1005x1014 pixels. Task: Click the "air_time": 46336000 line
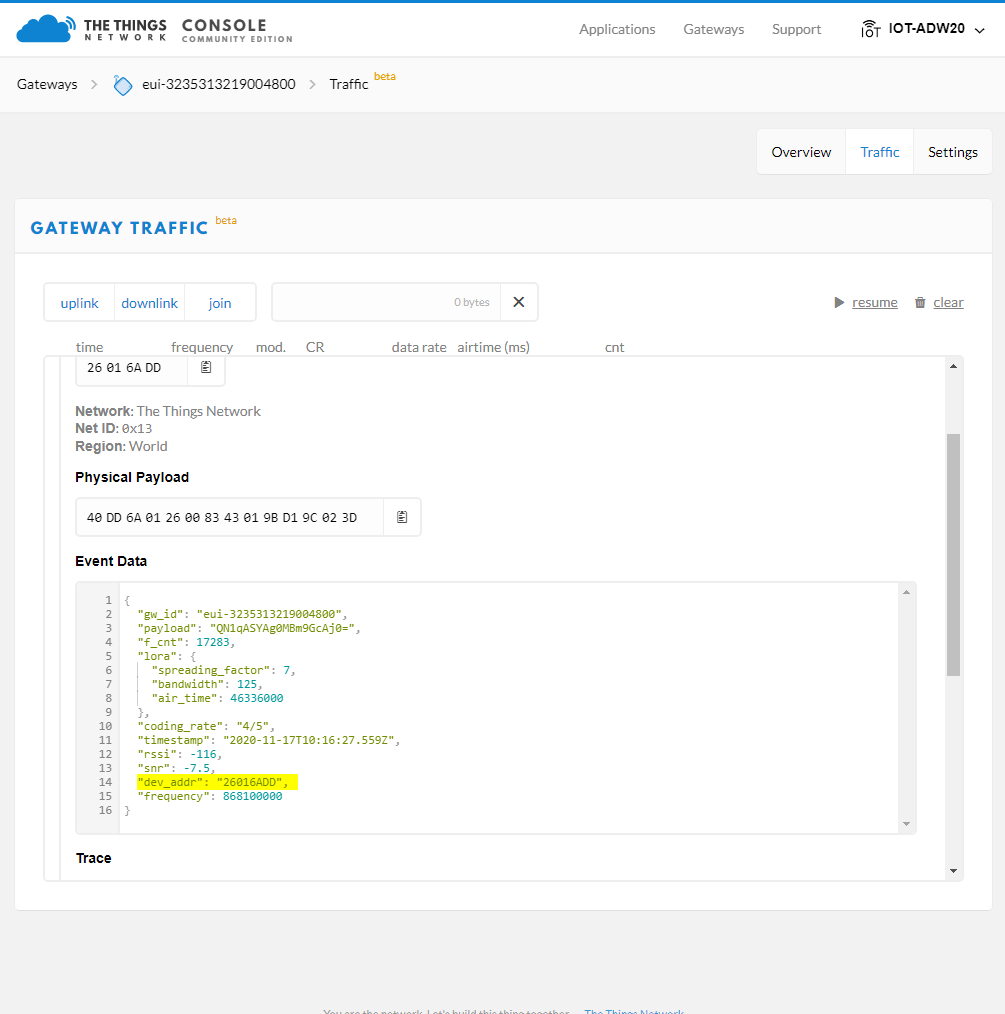(x=217, y=698)
